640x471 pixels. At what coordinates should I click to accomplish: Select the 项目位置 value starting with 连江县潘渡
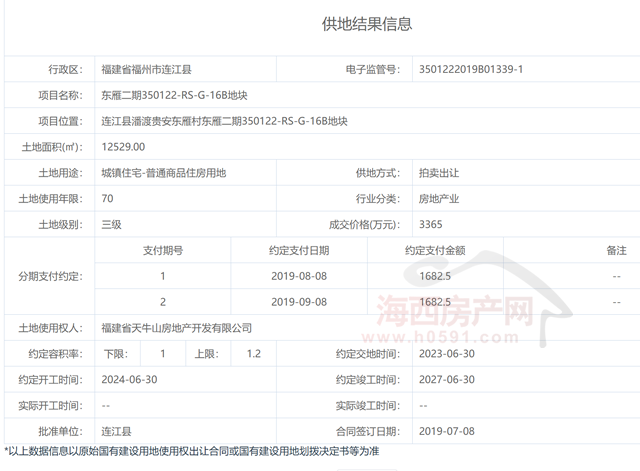[x=224, y=121]
